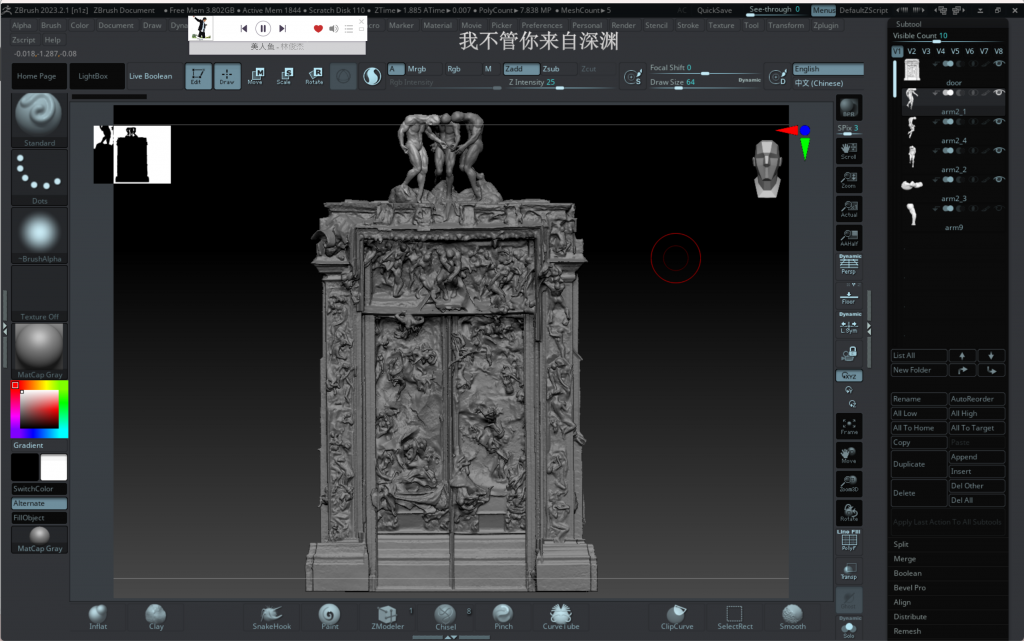Open the Zplugin menu

(826, 26)
